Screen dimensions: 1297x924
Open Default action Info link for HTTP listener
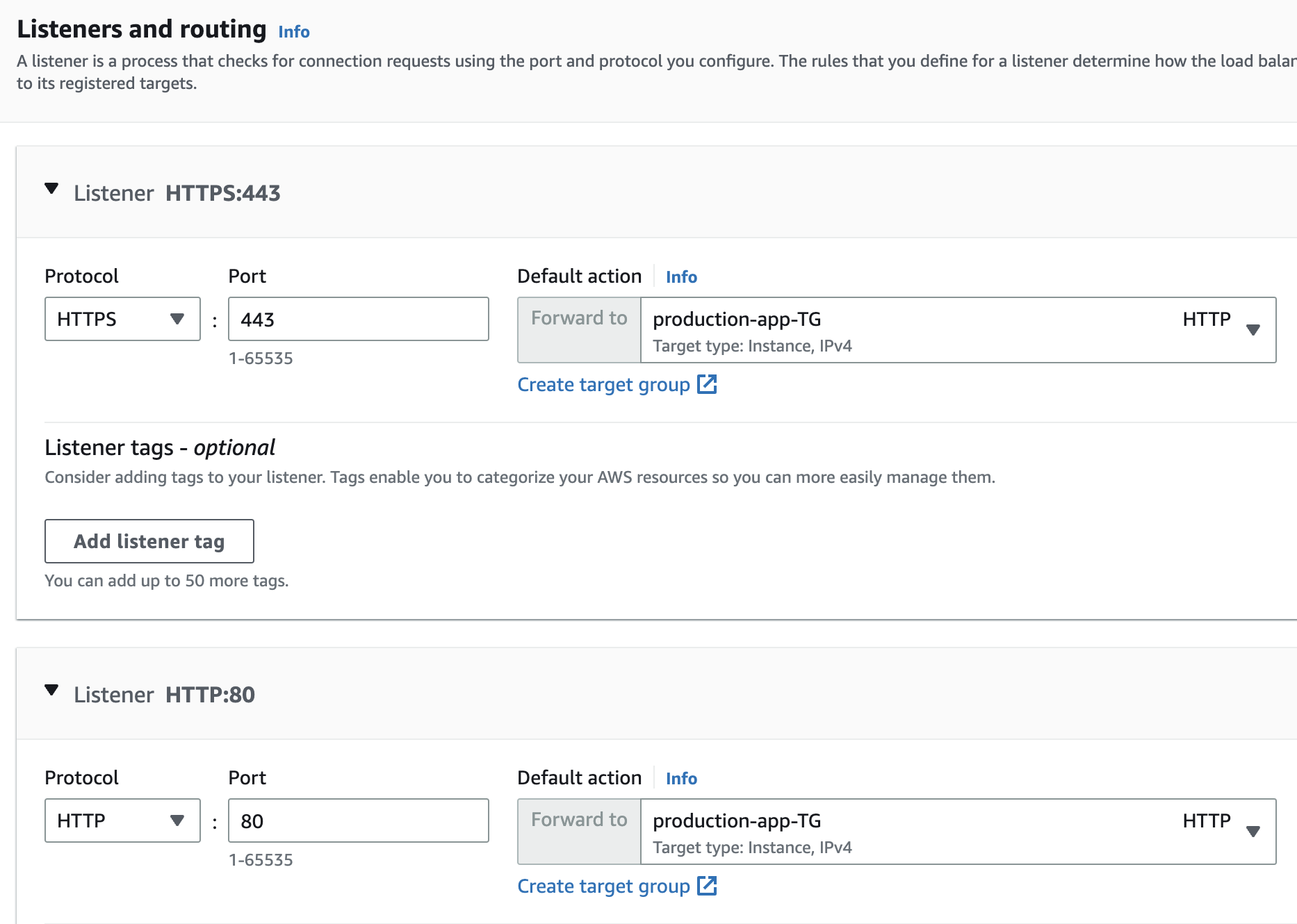(681, 779)
